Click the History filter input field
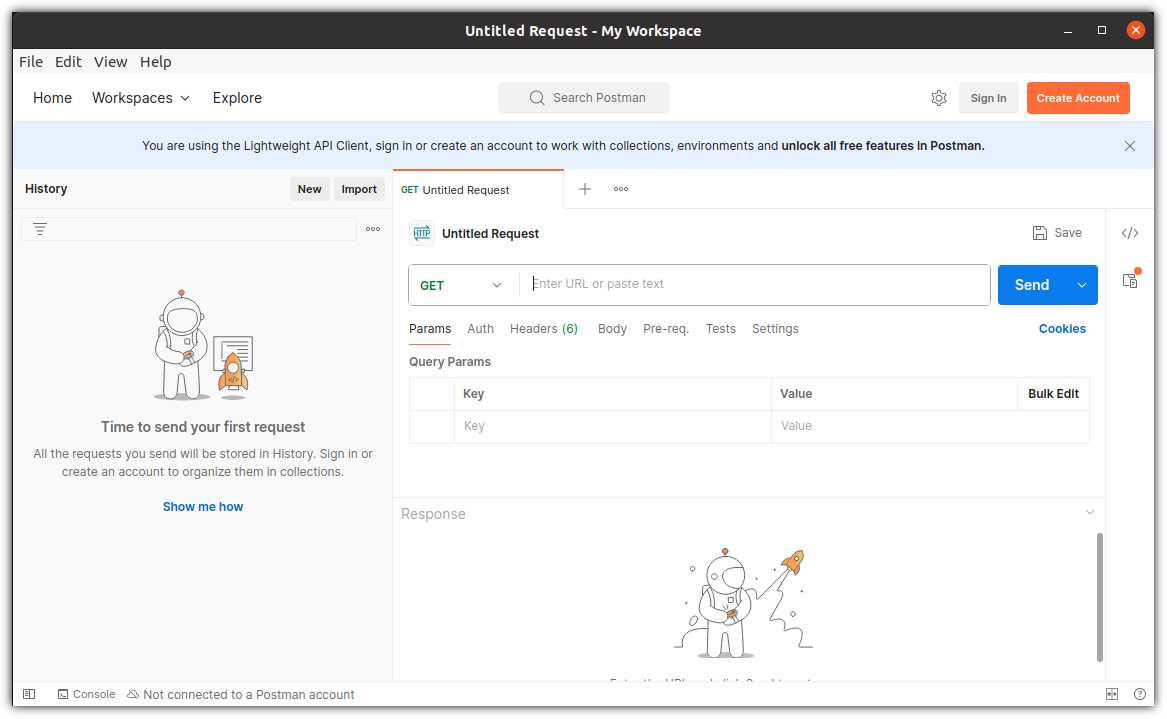Viewport: 1167px width, 719px height. tap(189, 229)
